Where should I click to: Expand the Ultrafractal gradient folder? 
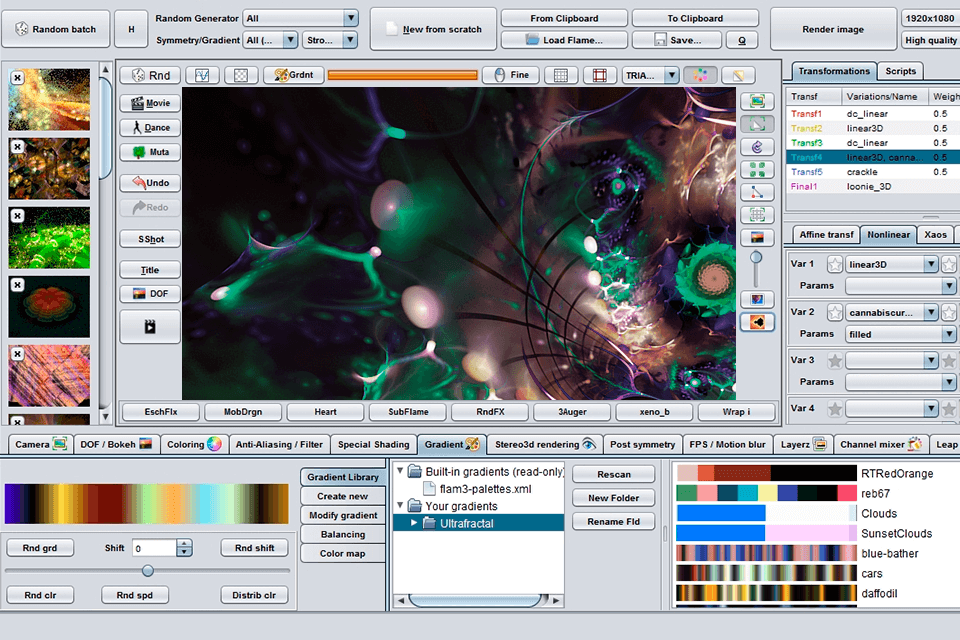point(414,523)
